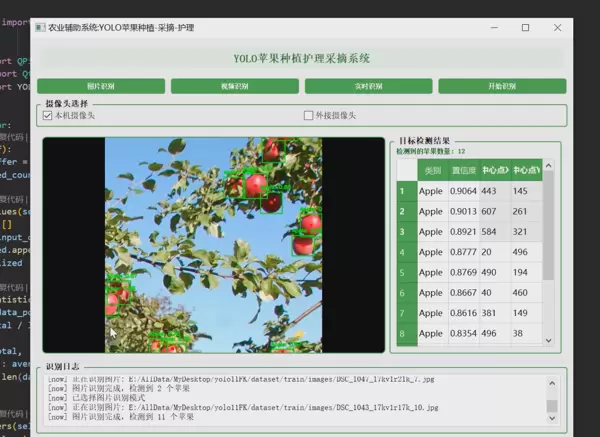This screenshot has width=600, height=437.
Task: Start video recognition with 视频识别 button
Action: tap(235, 87)
